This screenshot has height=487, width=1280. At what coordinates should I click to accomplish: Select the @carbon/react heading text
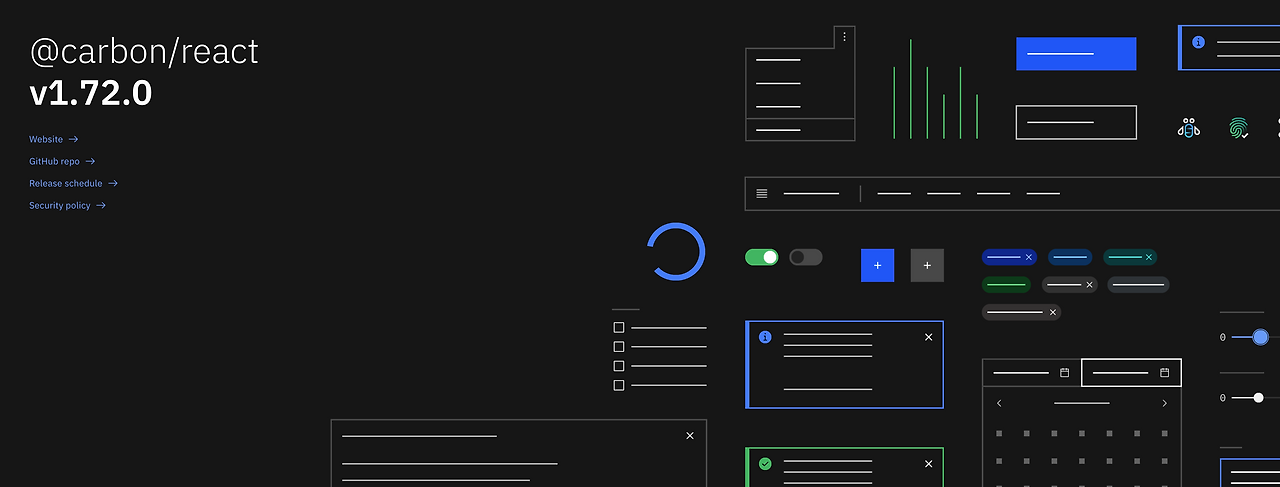[144, 52]
